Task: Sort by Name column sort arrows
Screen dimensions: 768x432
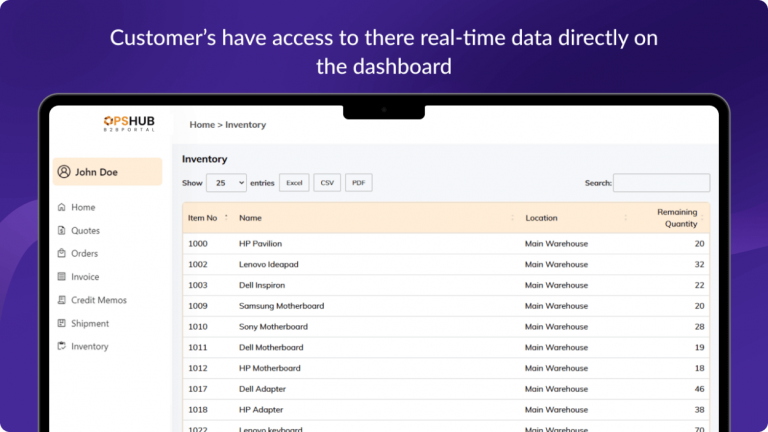Action: click(x=512, y=217)
